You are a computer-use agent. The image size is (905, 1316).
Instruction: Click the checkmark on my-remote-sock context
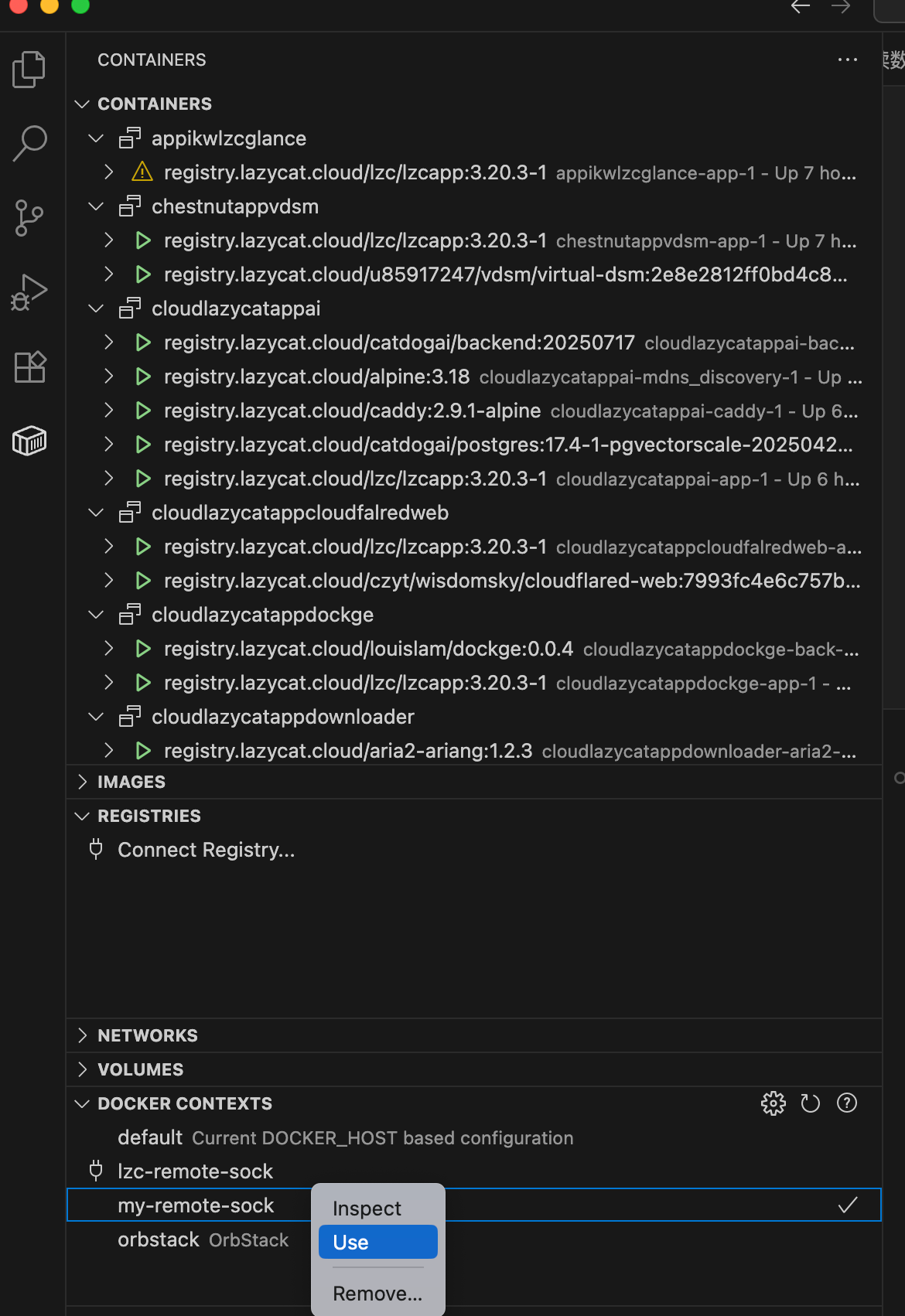coord(849,1205)
